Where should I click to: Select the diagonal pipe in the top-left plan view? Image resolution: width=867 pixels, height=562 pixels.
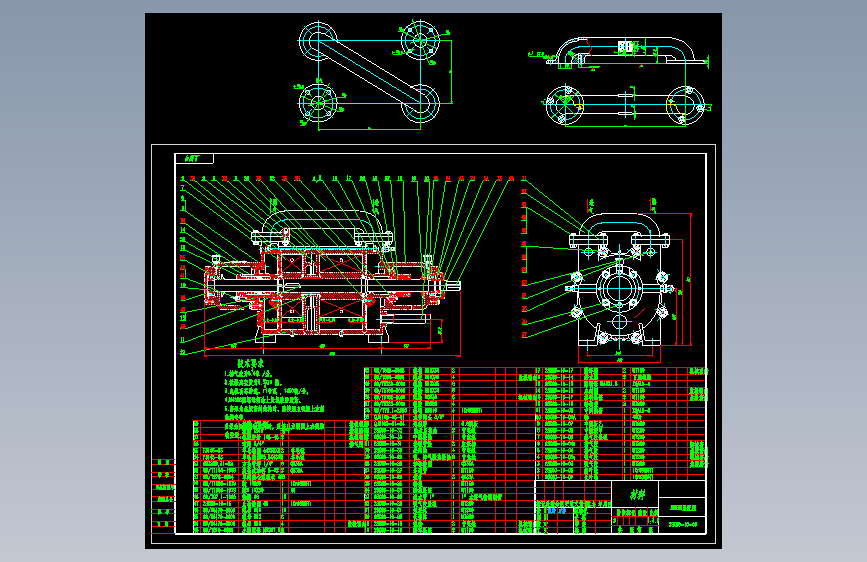coord(369,71)
